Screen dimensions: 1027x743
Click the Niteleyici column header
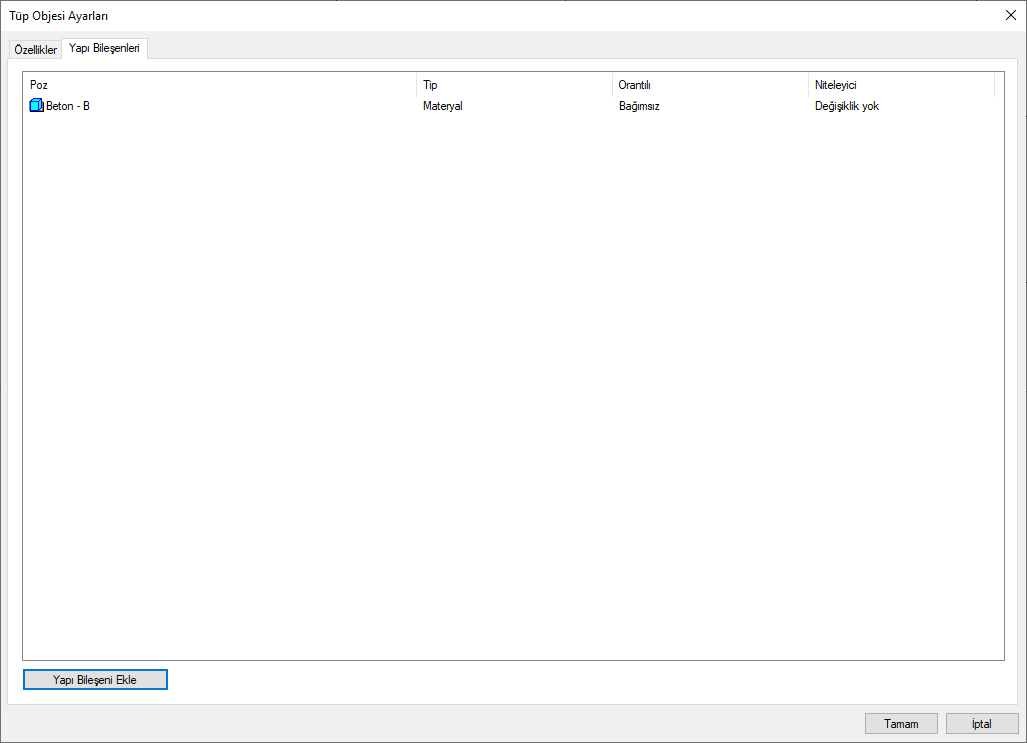pos(901,85)
